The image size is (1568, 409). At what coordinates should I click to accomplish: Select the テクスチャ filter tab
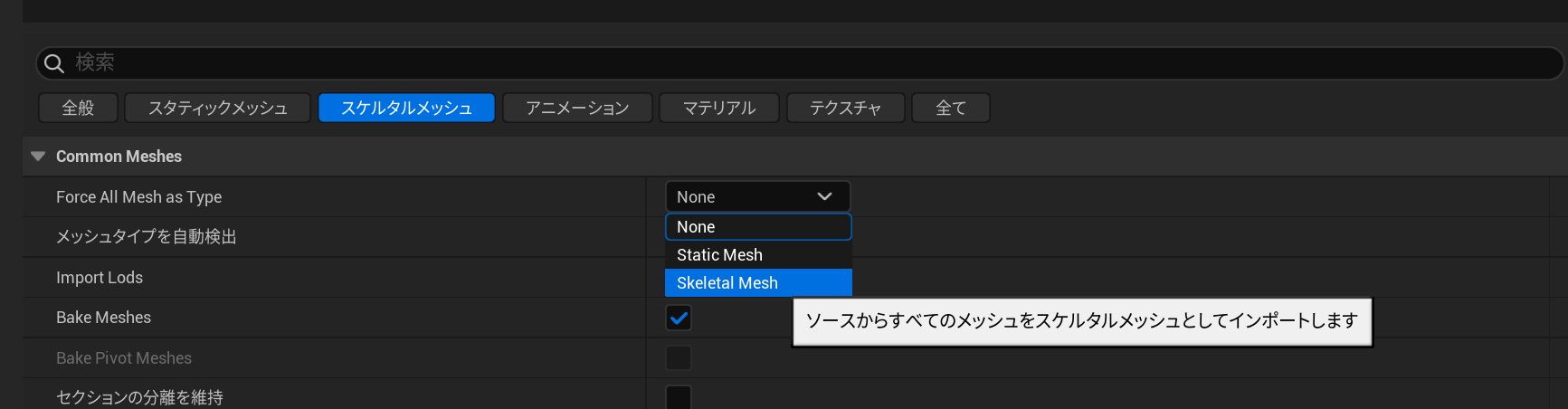click(845, 108)
